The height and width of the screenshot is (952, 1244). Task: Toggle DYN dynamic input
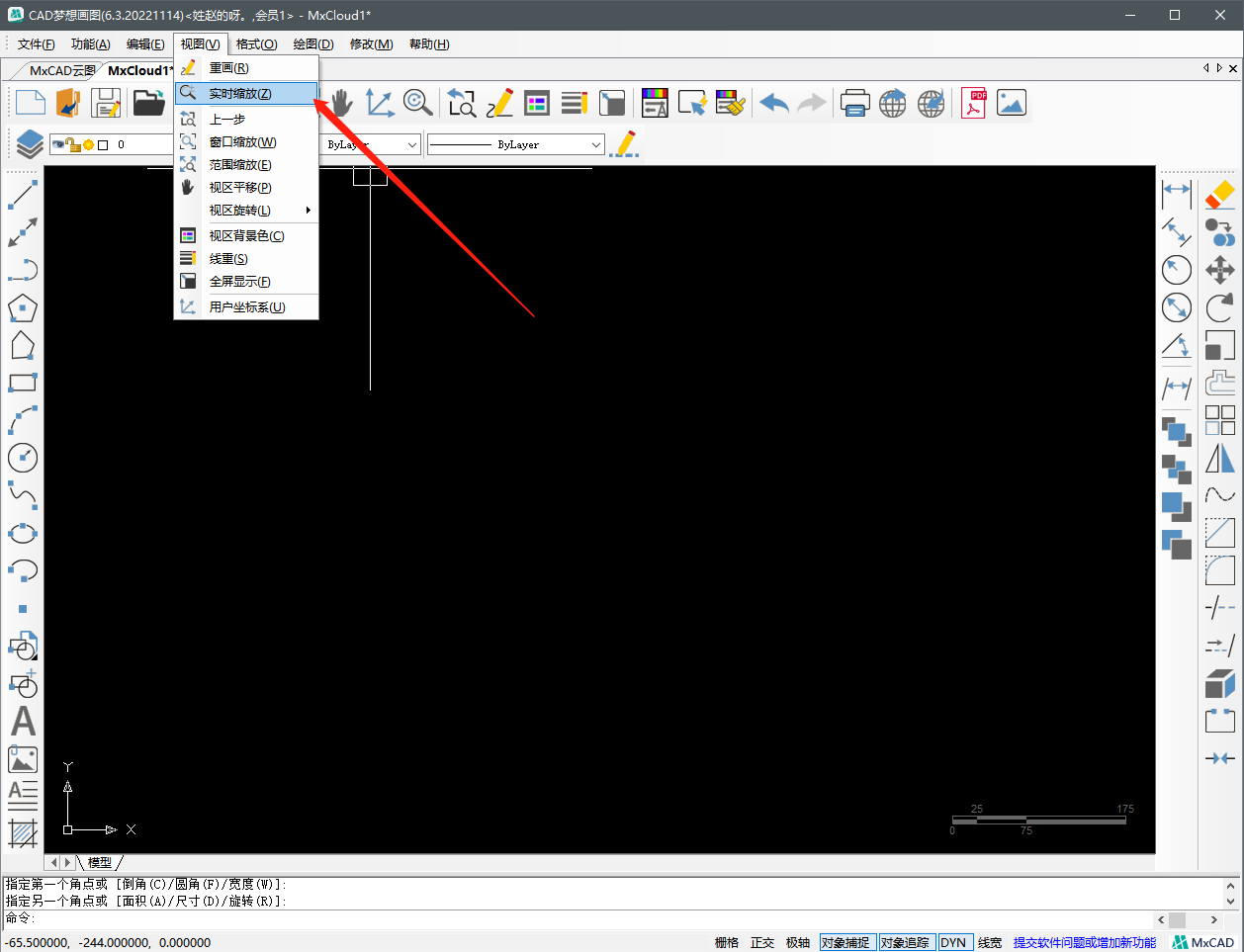pos(954,942)
